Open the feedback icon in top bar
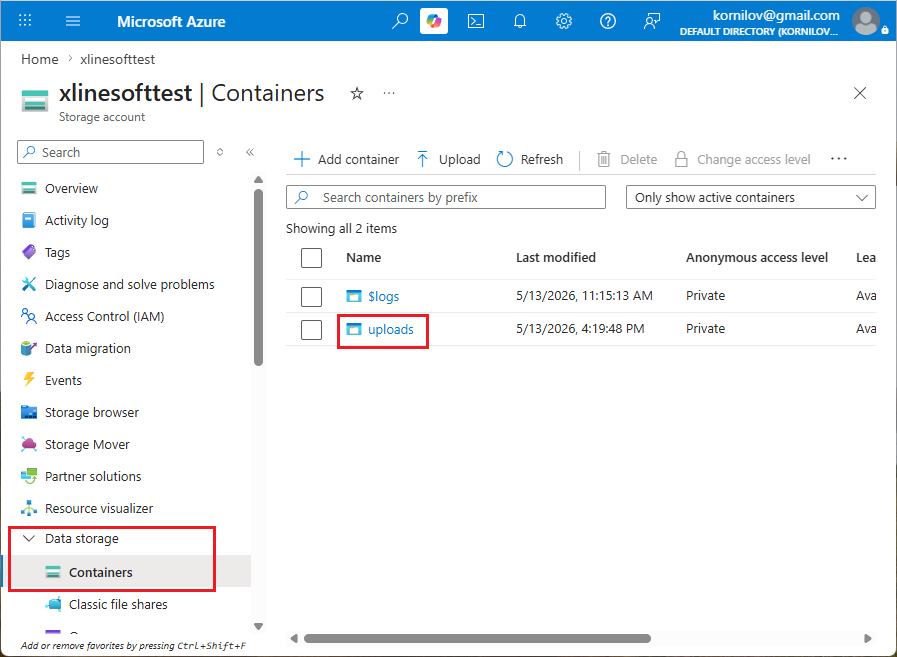 pos(652,21)
